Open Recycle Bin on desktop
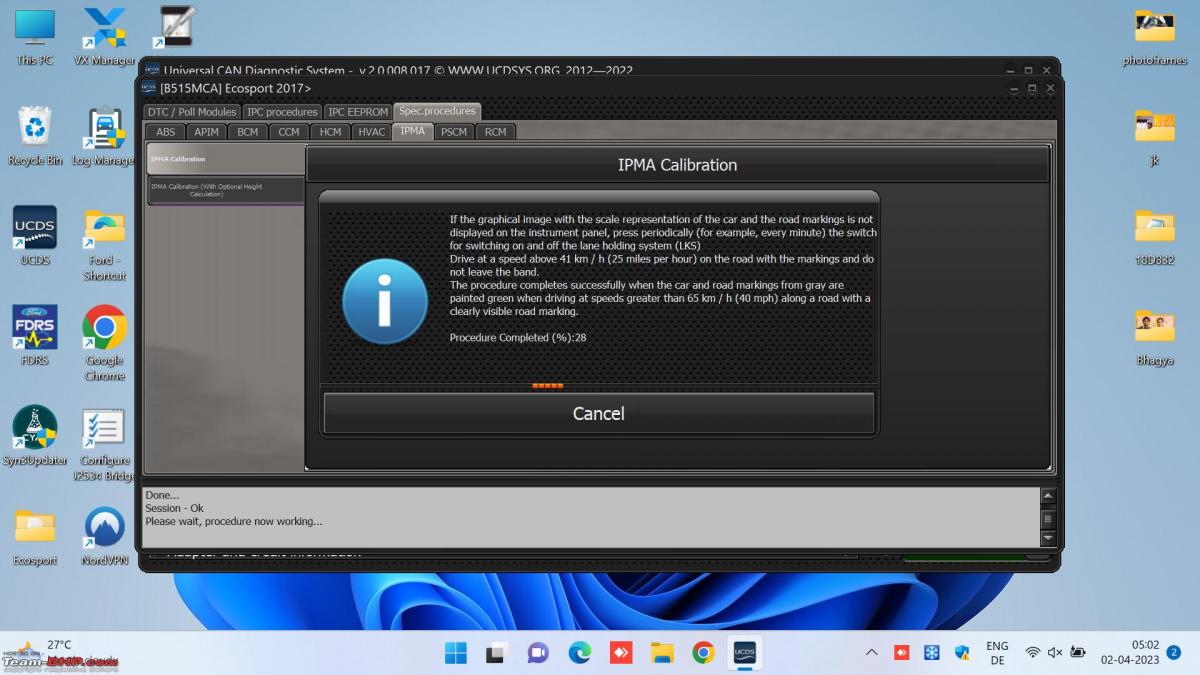The image size is (1200, 675). [35, 136]
